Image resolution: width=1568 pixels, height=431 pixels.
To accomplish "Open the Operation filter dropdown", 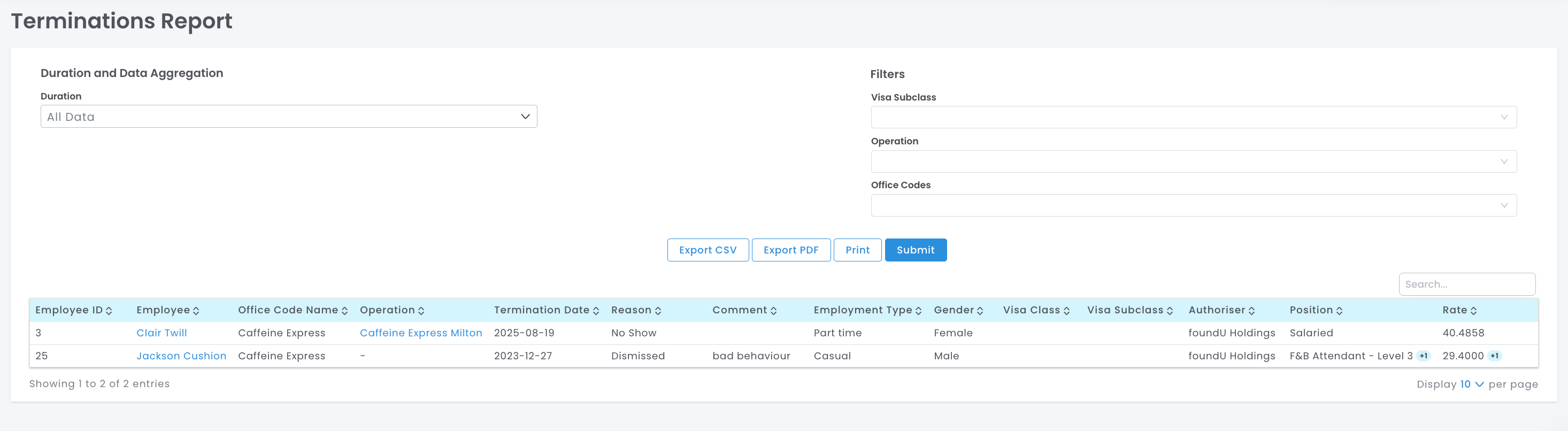I will pos(1193,161).
